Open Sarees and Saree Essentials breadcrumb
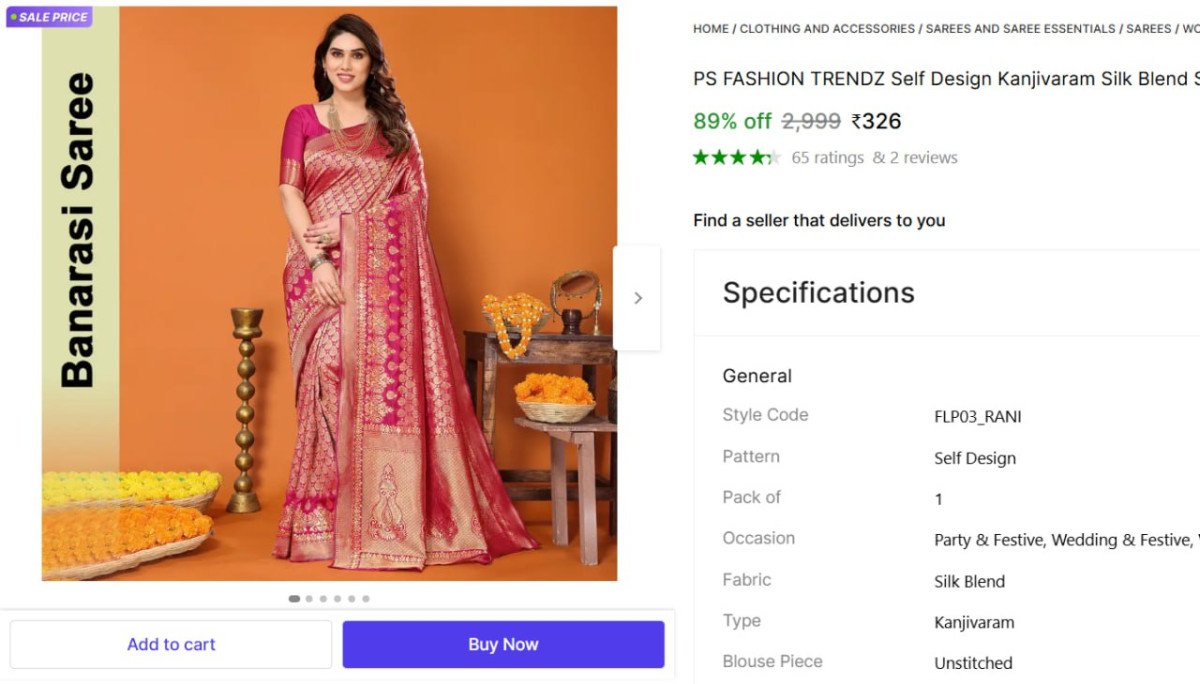The height and width of the screenshot is (684, 1200). [x=1020, y=29]
